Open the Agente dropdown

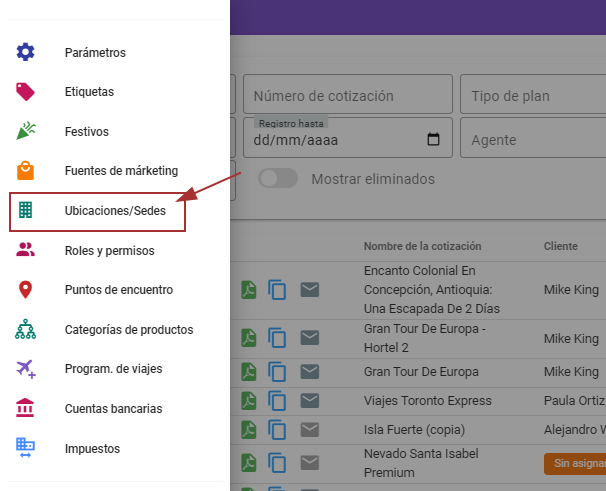532,140
